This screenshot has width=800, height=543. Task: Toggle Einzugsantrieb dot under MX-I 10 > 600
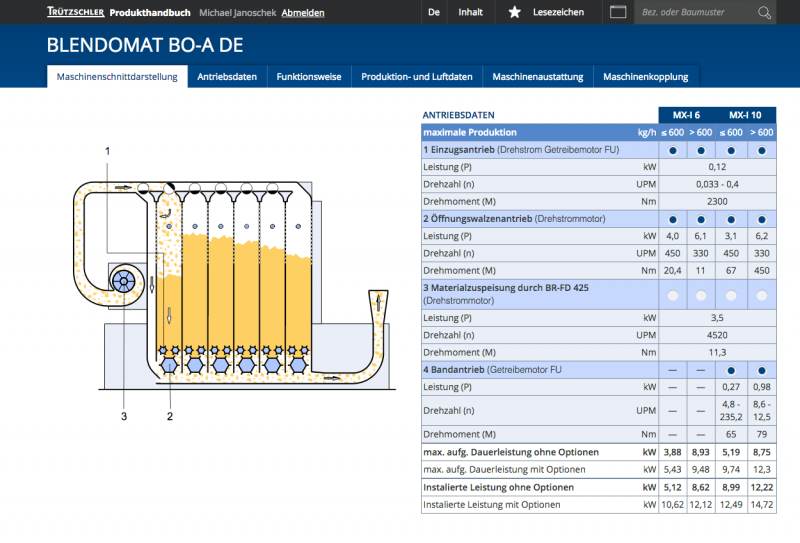pos(762,151)
